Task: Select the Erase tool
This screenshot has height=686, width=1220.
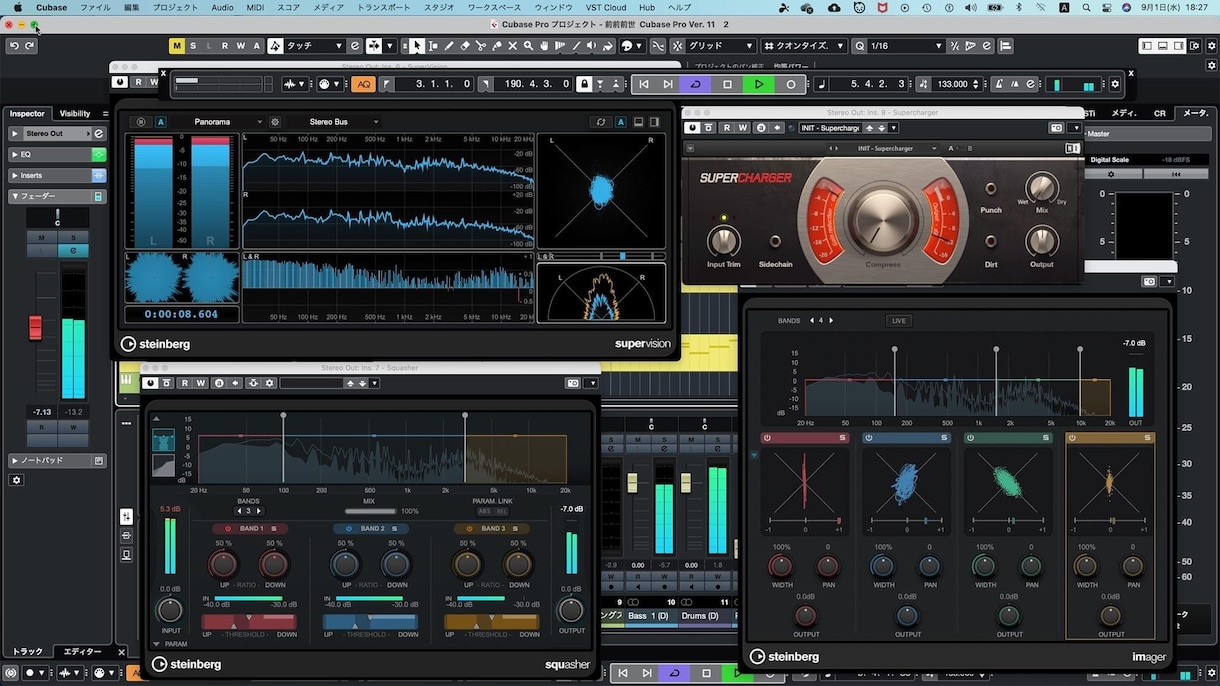Action: (x=465, y=46)
